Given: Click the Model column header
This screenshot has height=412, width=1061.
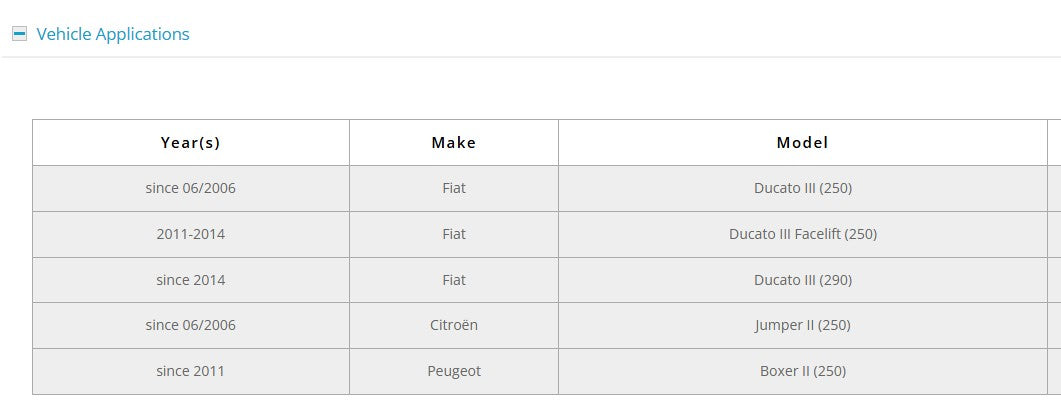Looking at the screenshot, I should click(x=802, y=143).
